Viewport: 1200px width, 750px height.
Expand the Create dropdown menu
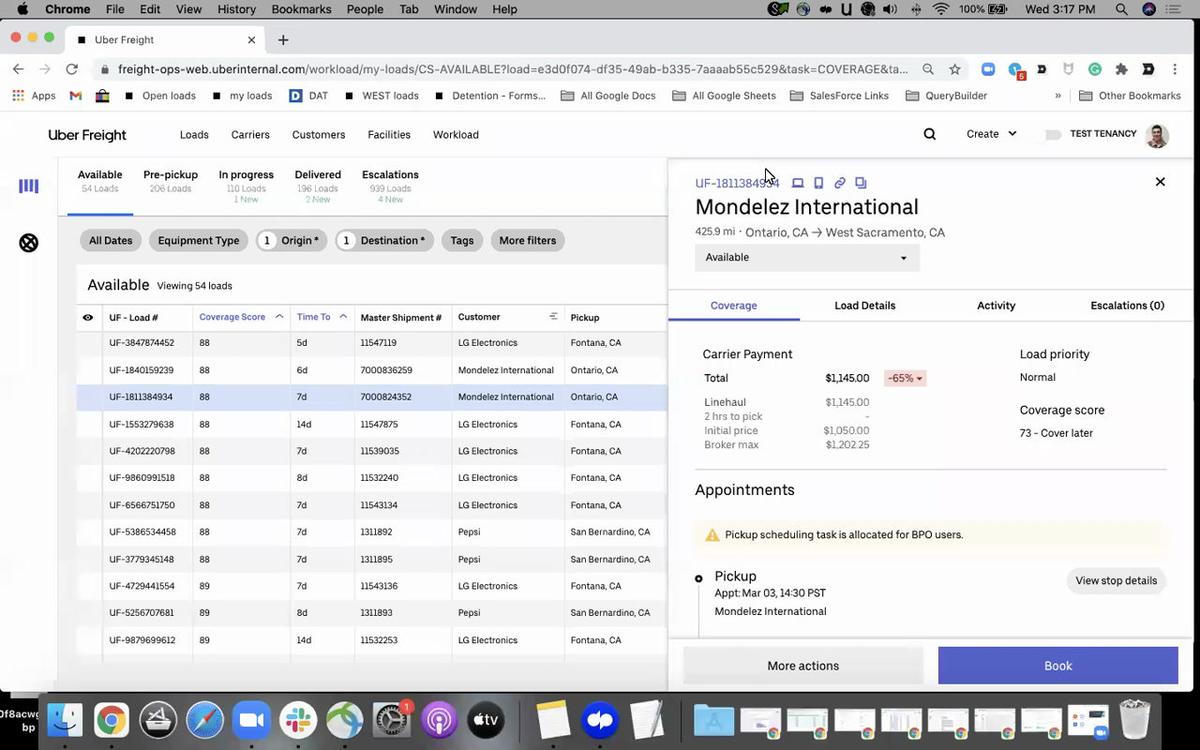[991, 134]
